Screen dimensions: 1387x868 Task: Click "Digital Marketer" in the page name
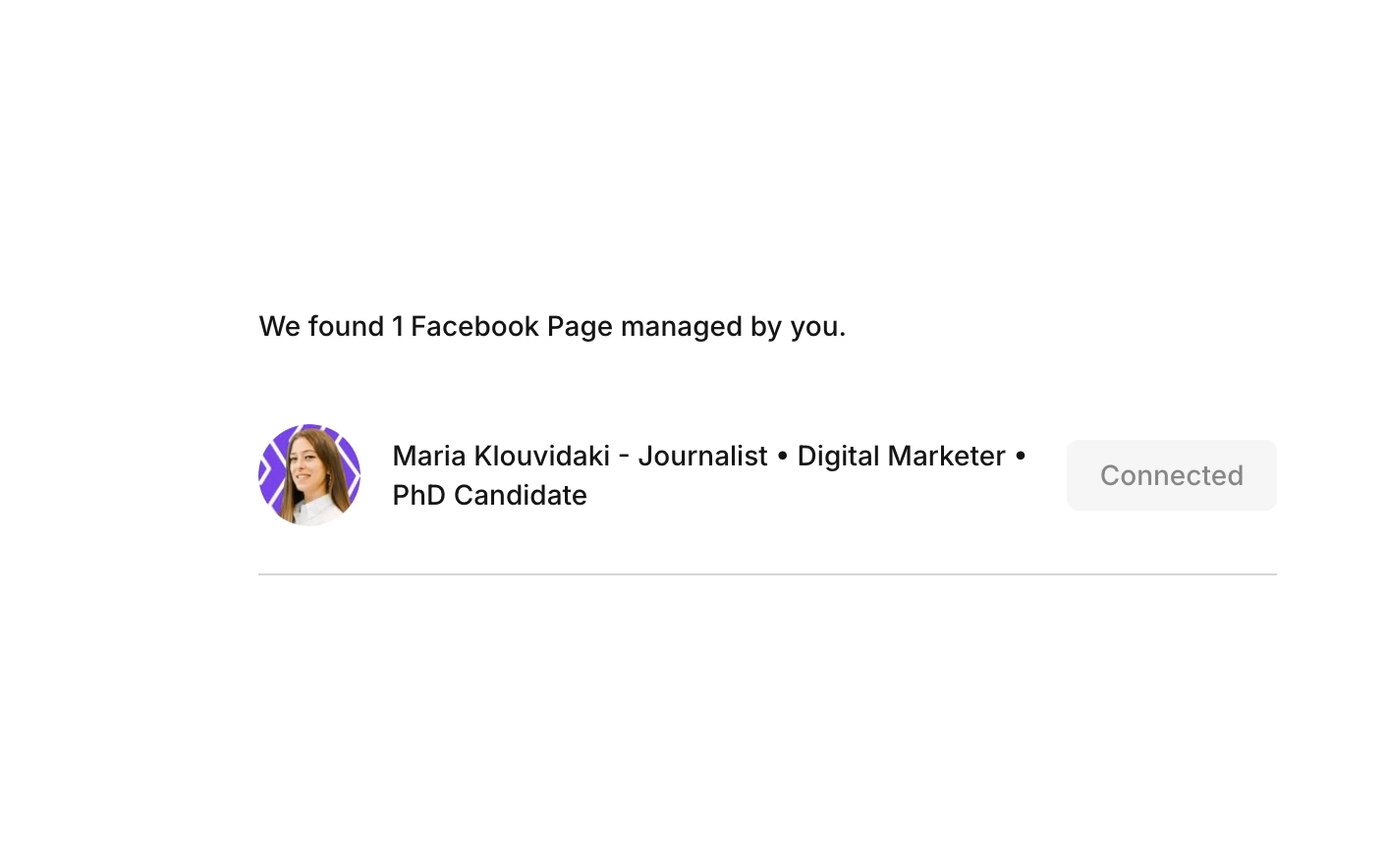(901, 456)
